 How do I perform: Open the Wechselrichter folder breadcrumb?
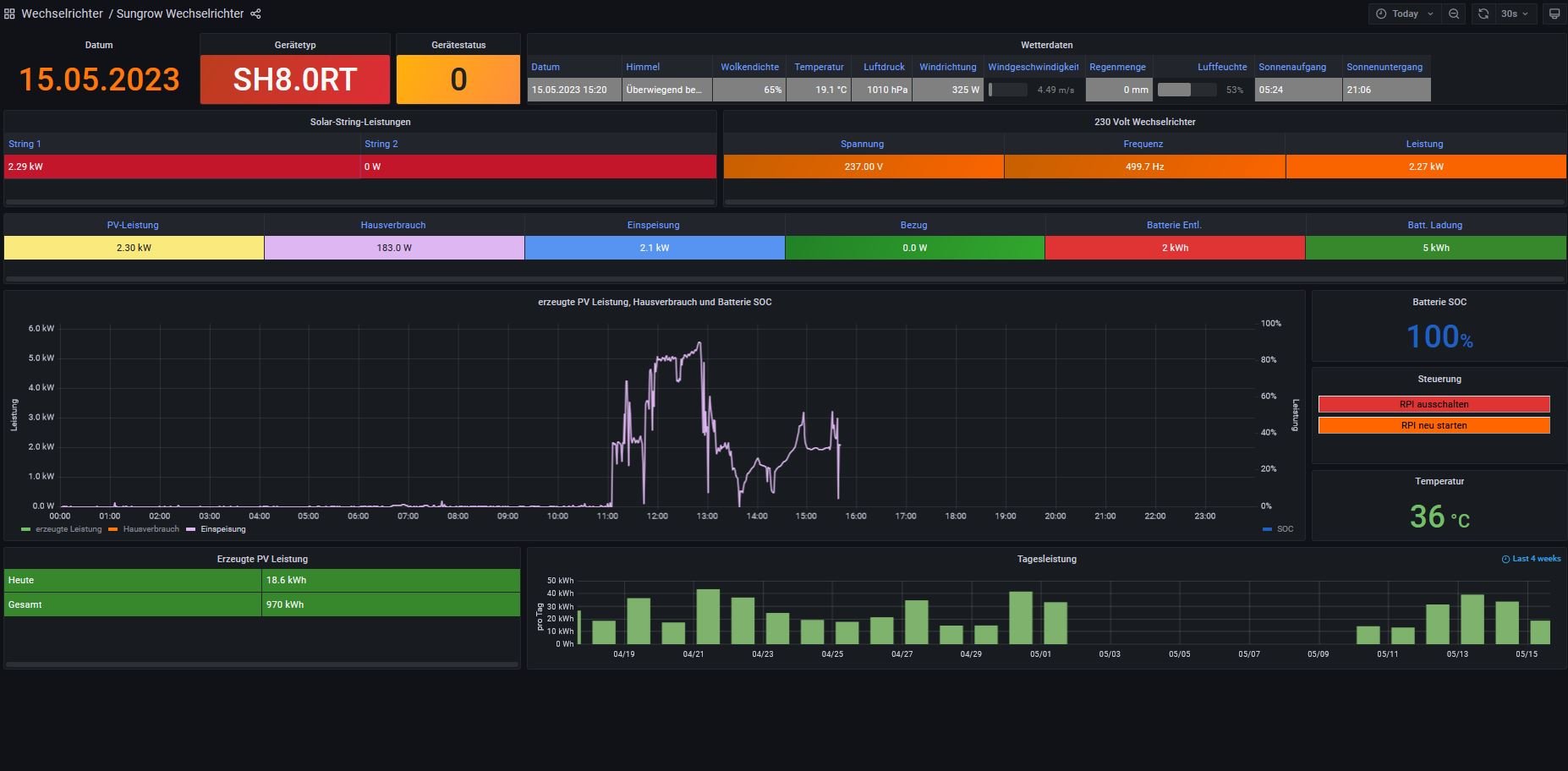[62, 14]
